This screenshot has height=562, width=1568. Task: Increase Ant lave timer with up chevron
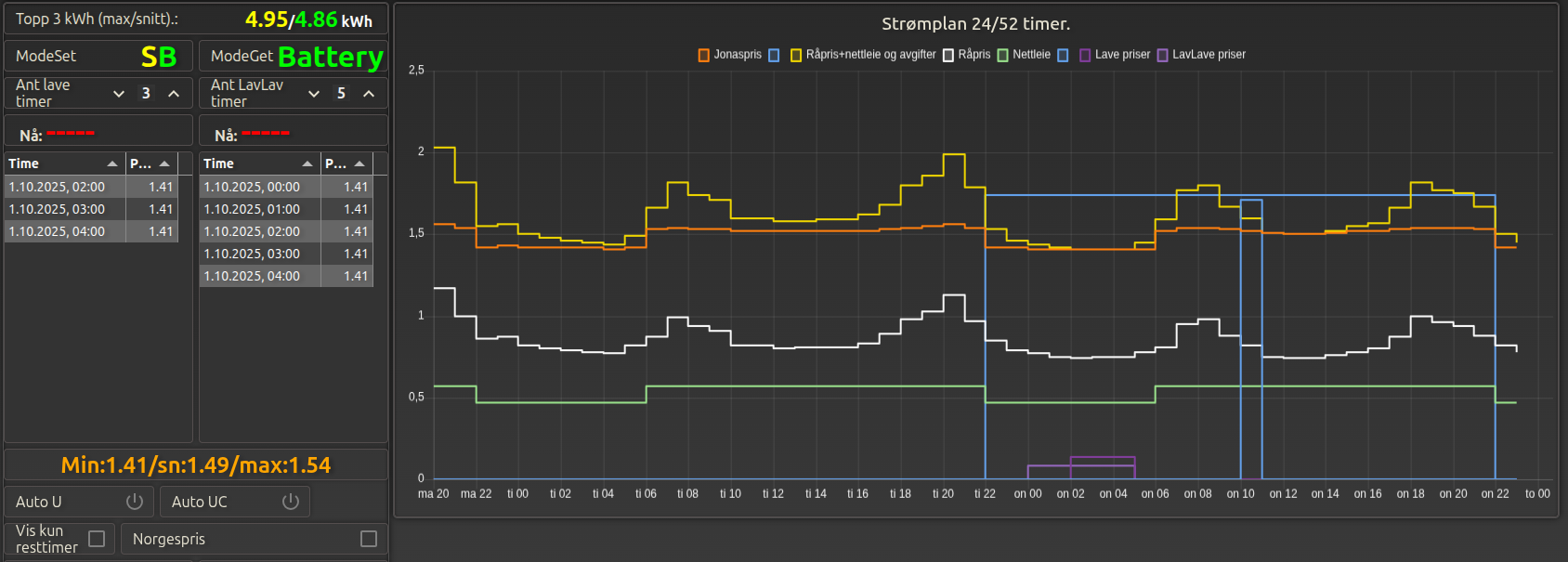pyautogui.click(x=174, y=94)
